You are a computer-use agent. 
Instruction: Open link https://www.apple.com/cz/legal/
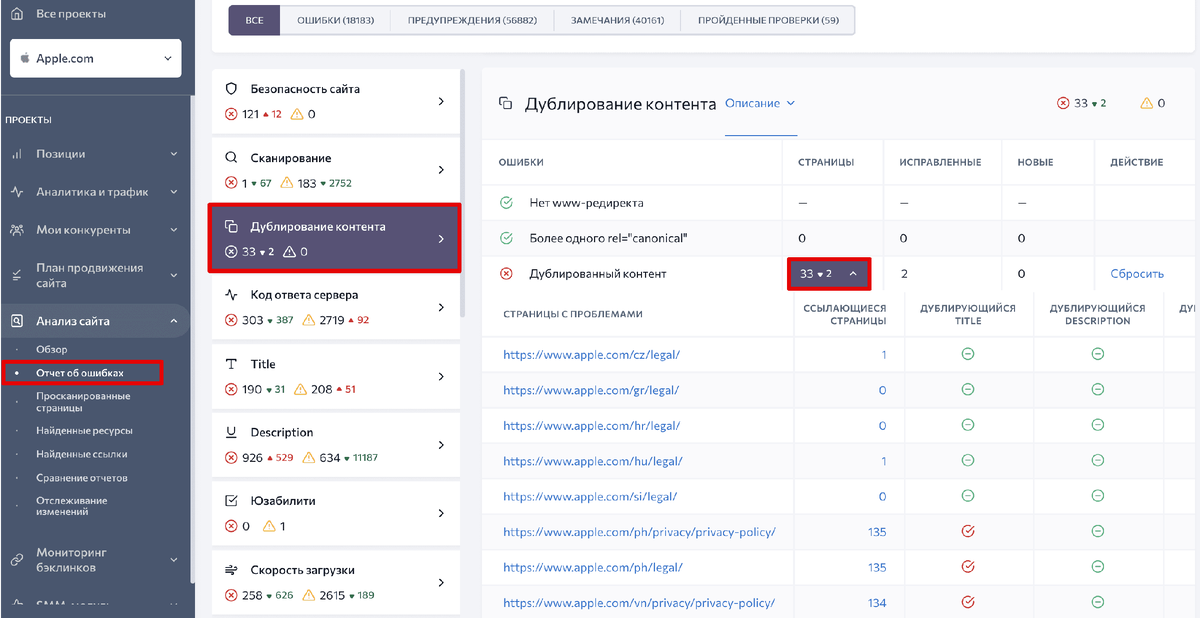pos(592,354)
